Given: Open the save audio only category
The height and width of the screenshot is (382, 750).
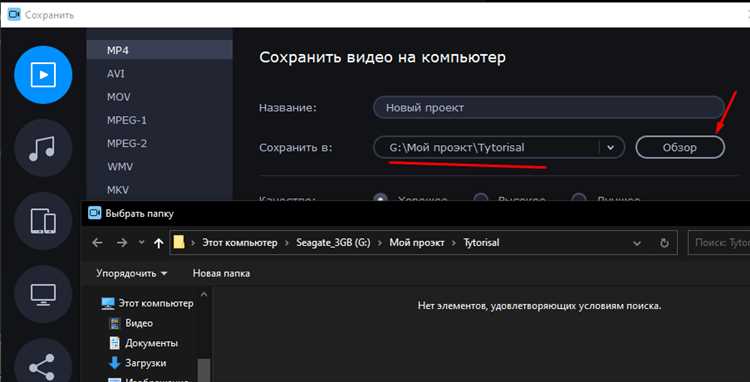Looking at the screenshot, I should [x=43, y=148].
